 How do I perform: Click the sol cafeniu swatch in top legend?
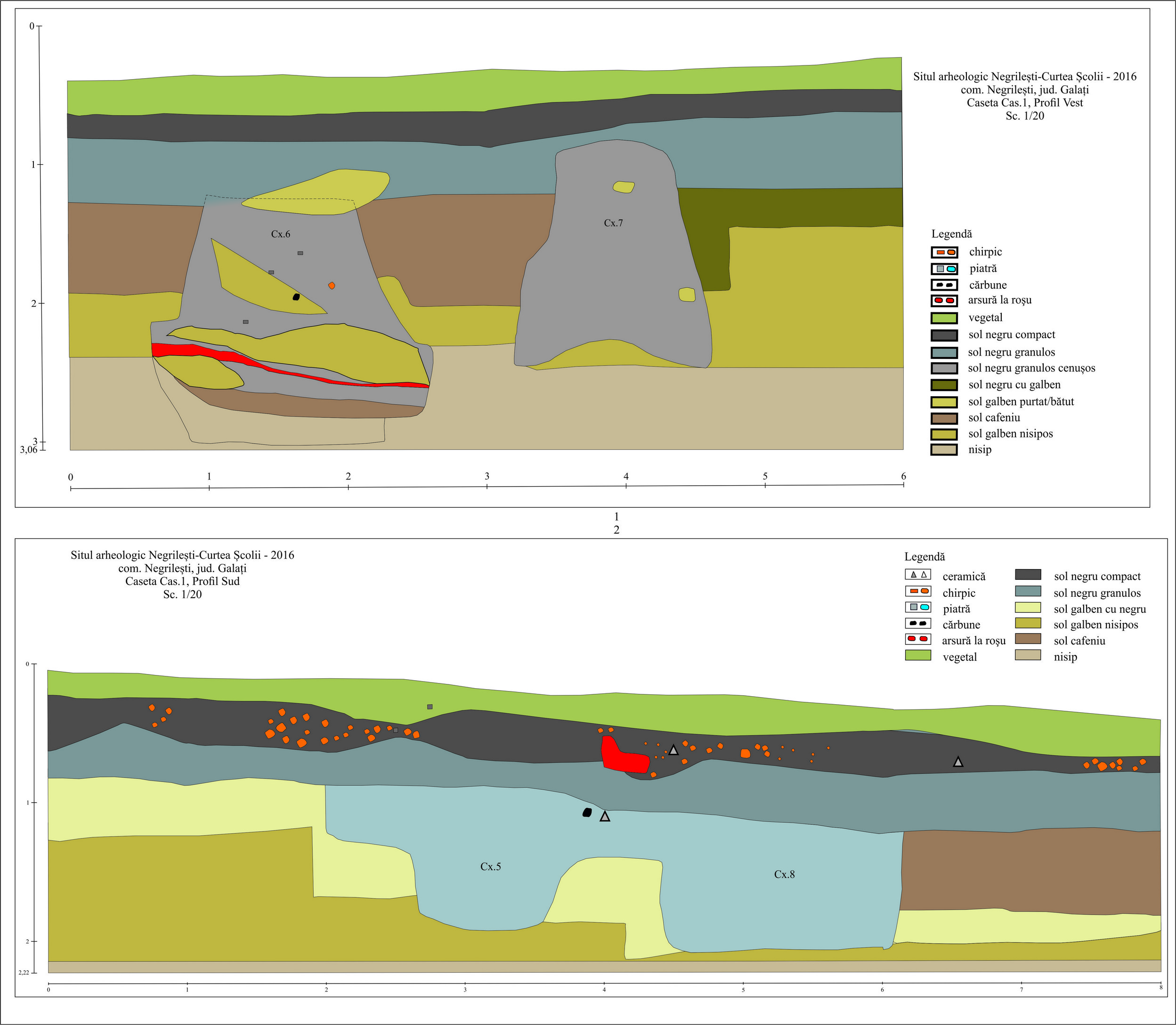(x=944, y=418)
